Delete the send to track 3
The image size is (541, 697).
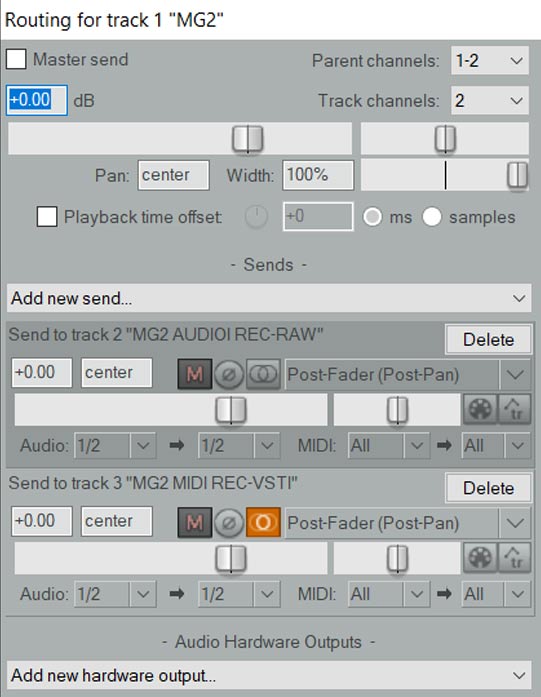click(488, 488)
